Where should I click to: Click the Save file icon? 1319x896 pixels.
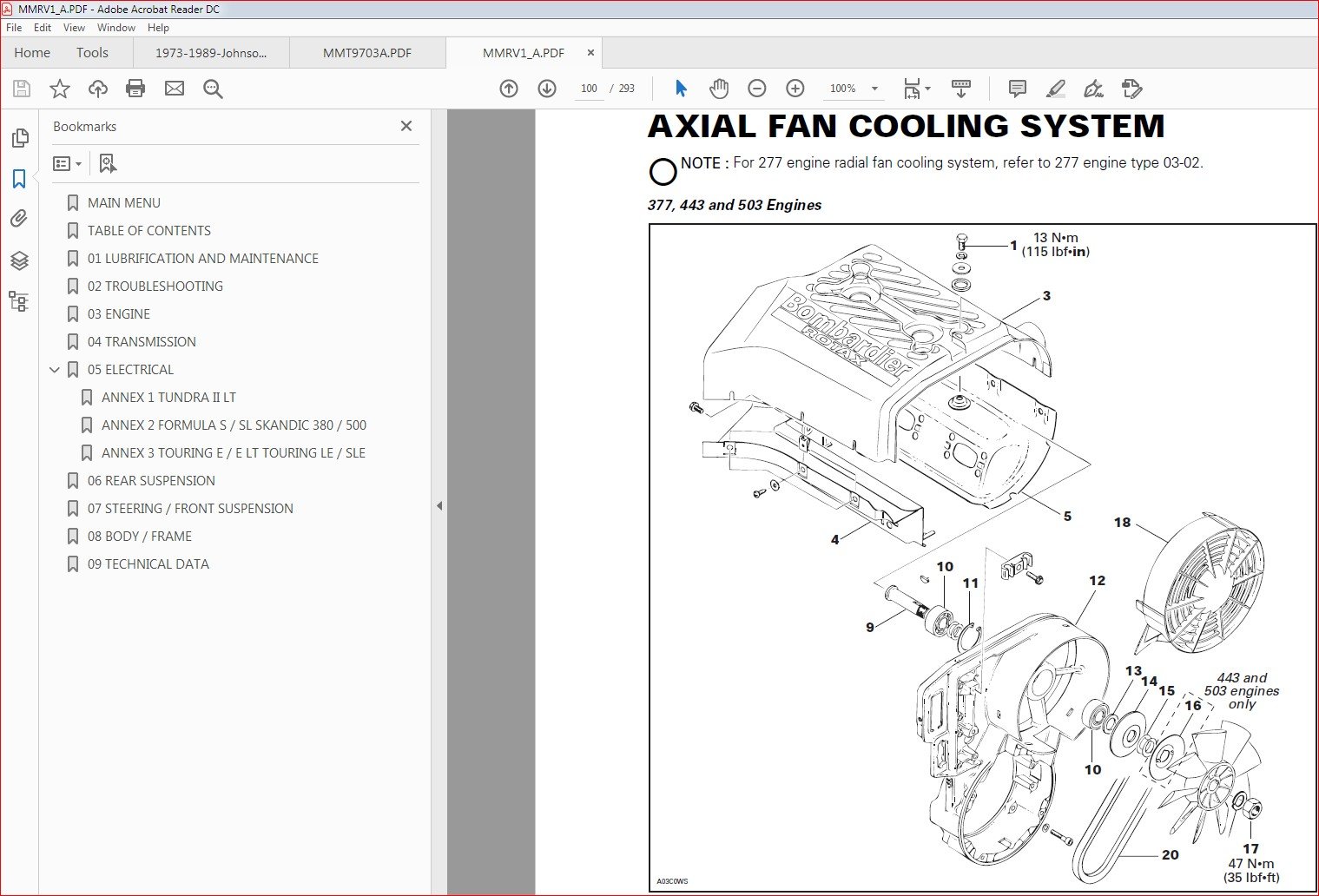22,89
